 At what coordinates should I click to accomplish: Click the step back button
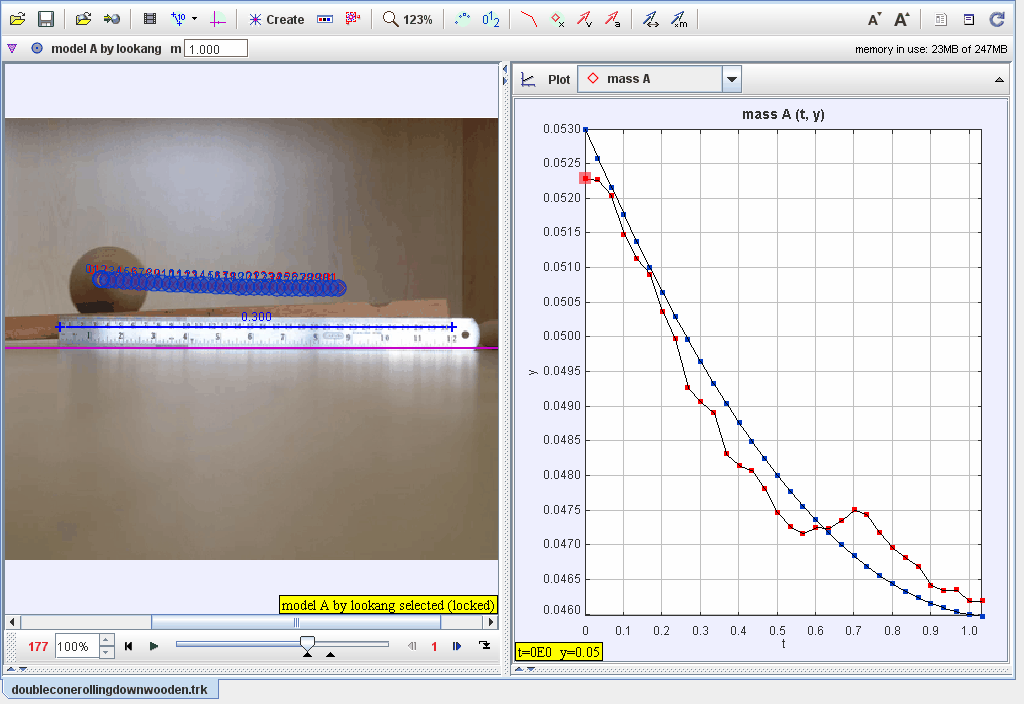(412, 646)
